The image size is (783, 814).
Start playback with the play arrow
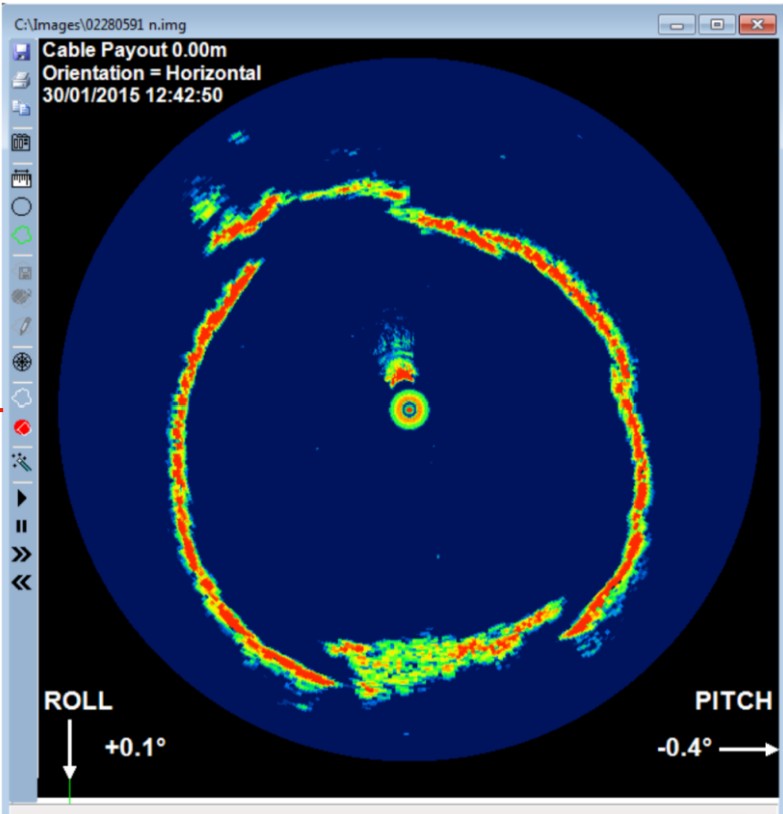pyautogui.click(x=22, y=498)
